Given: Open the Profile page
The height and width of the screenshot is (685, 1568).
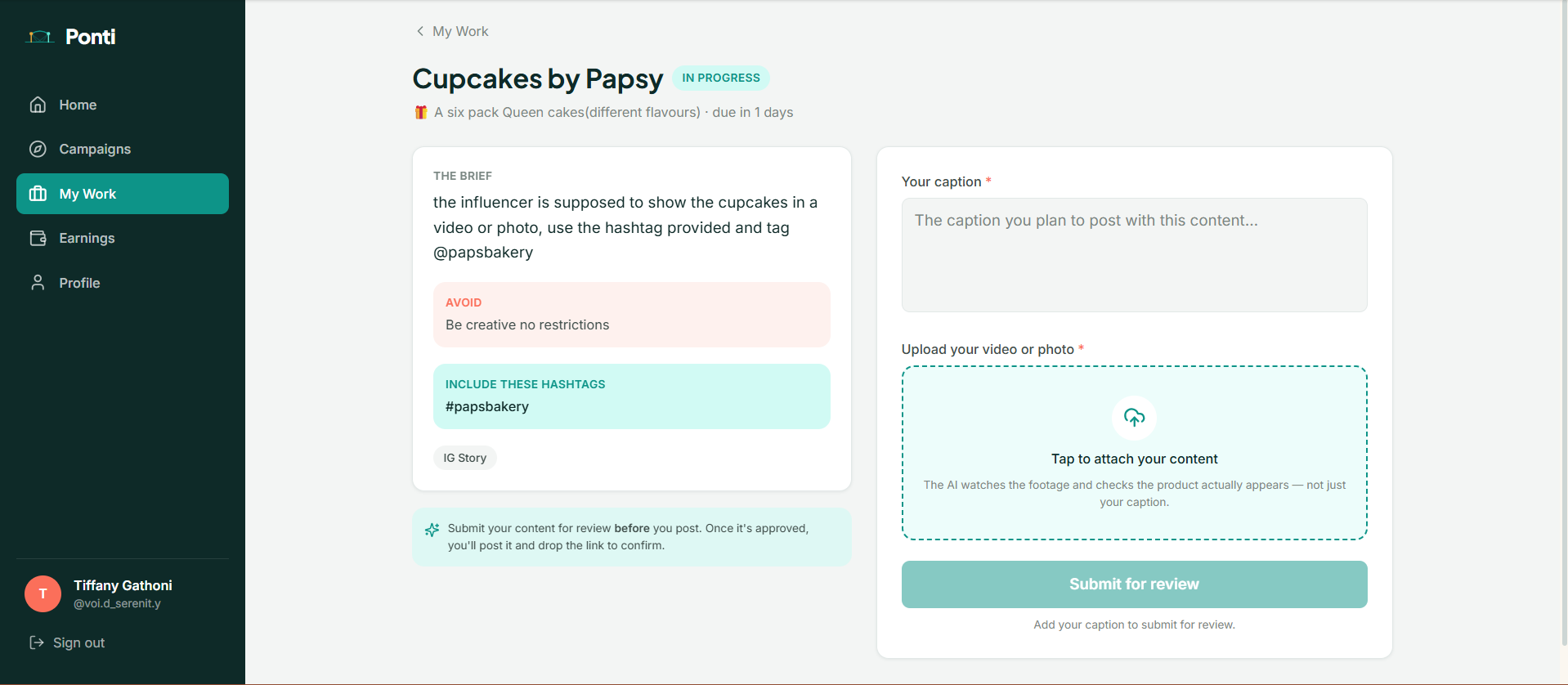Looking at the screenshot, I should coord(123,283).
